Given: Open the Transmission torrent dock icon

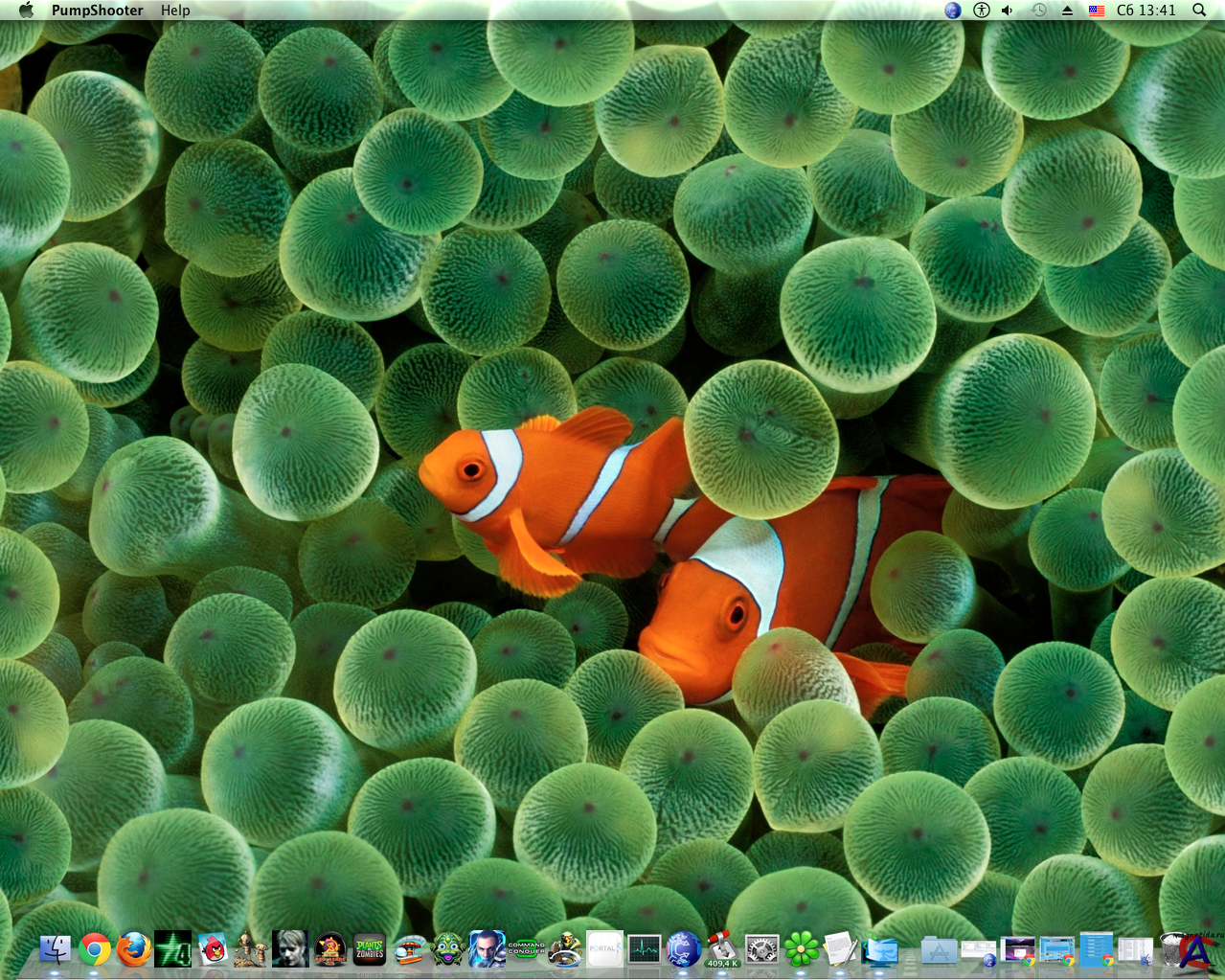Looking at the screenshot, I should (722, 949).
